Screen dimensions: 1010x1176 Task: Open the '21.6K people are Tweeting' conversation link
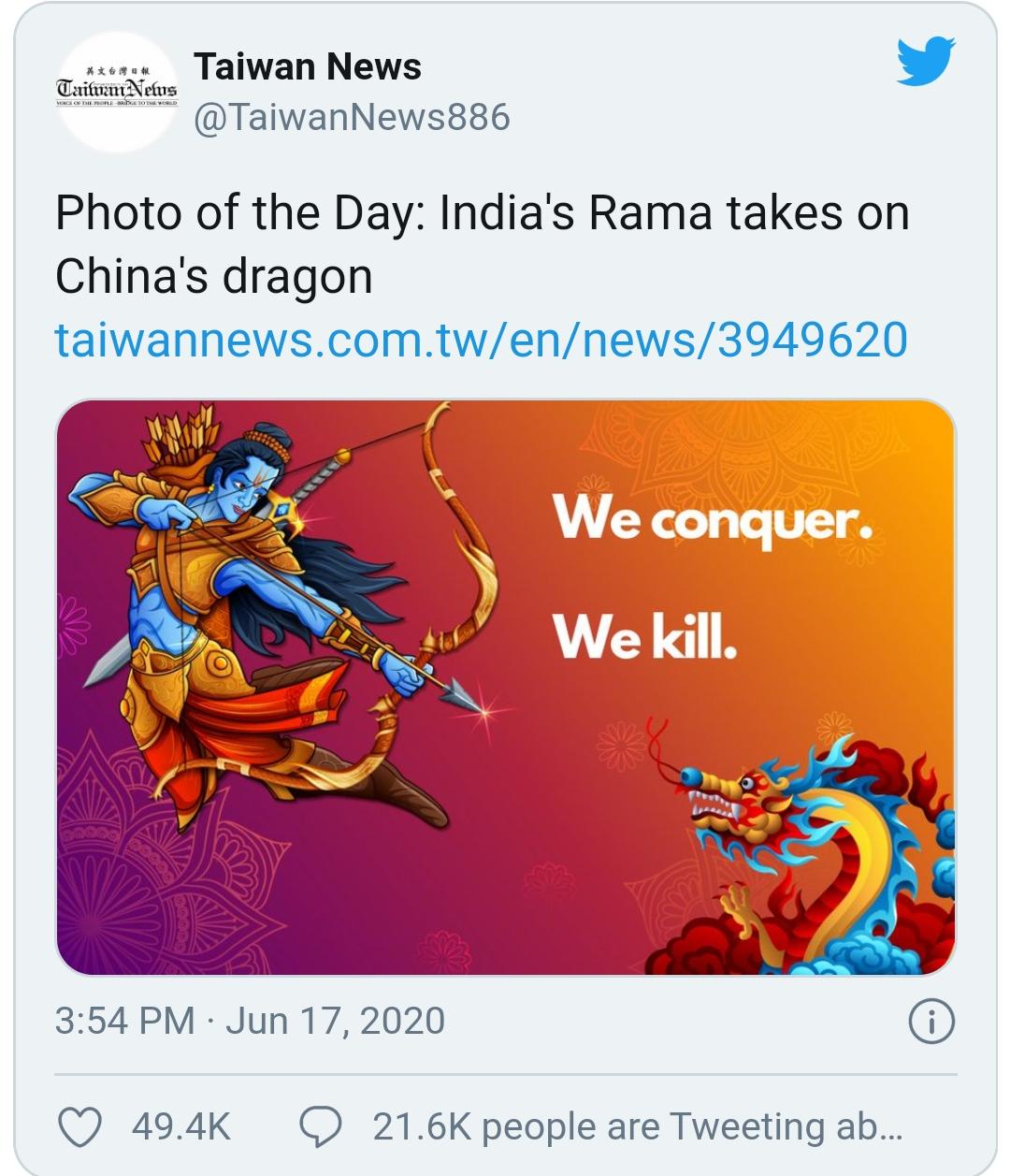point(638,1127)
